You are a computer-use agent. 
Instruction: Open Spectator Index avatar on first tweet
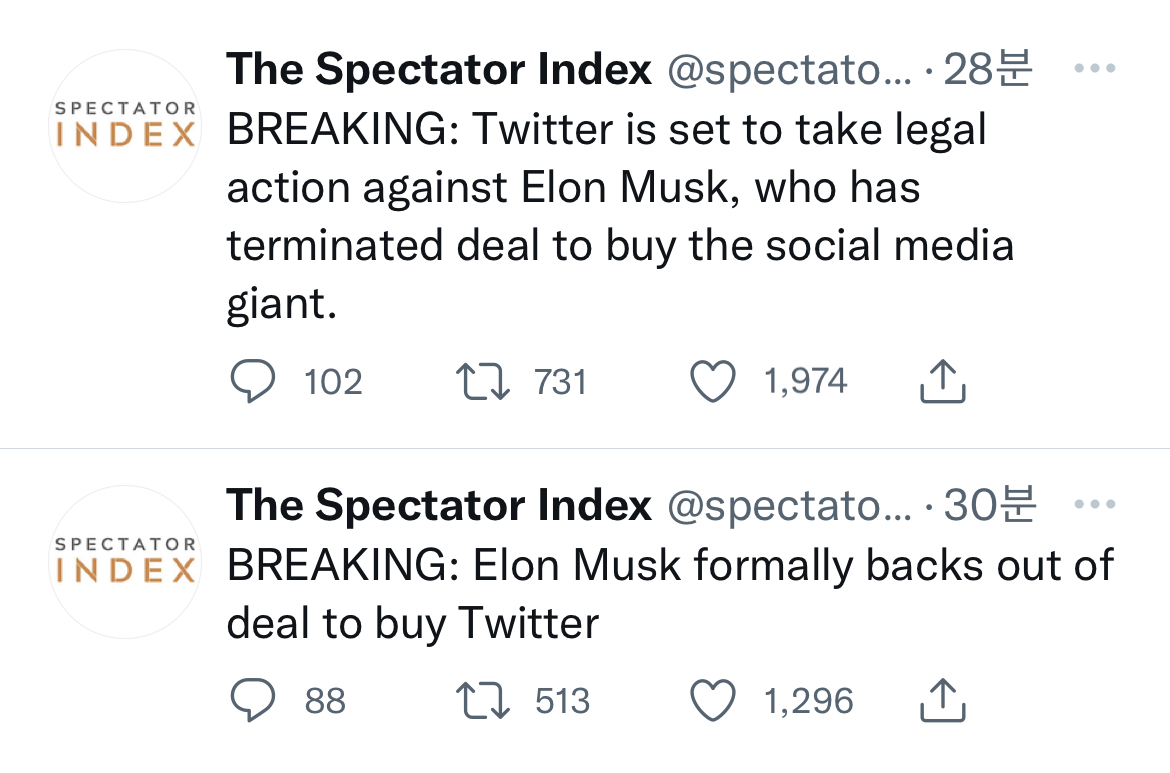click(x=125, y=126)
